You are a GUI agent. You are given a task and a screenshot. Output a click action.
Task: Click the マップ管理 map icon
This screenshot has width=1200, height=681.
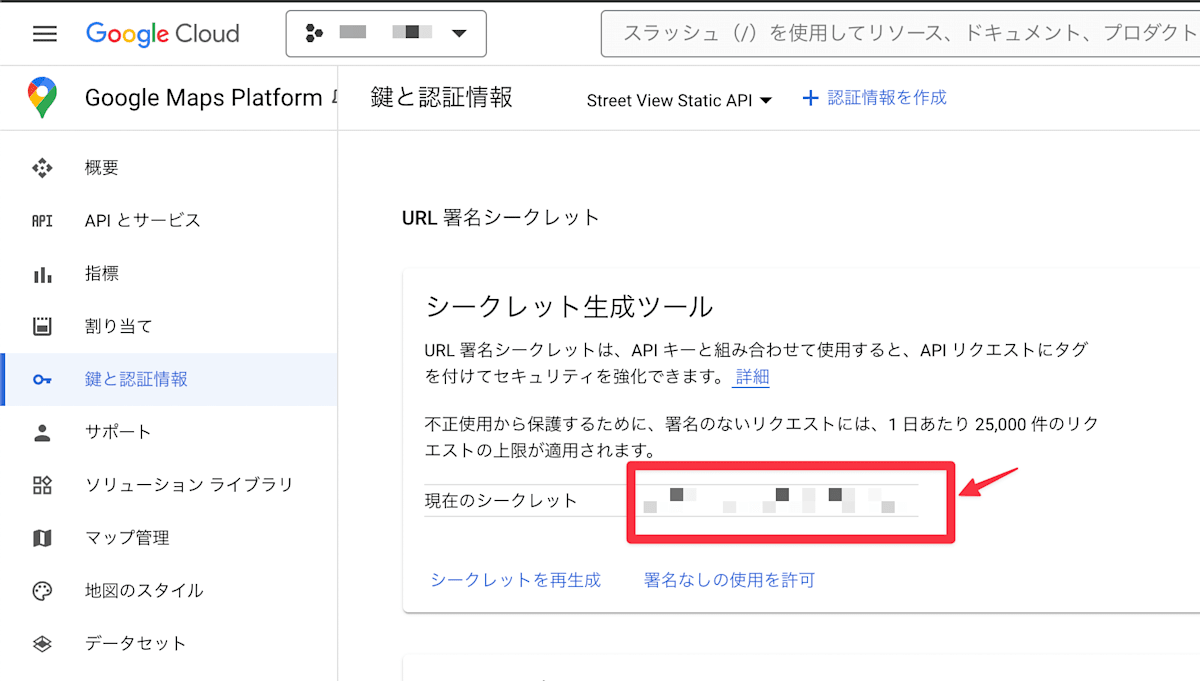pos(42,538)
